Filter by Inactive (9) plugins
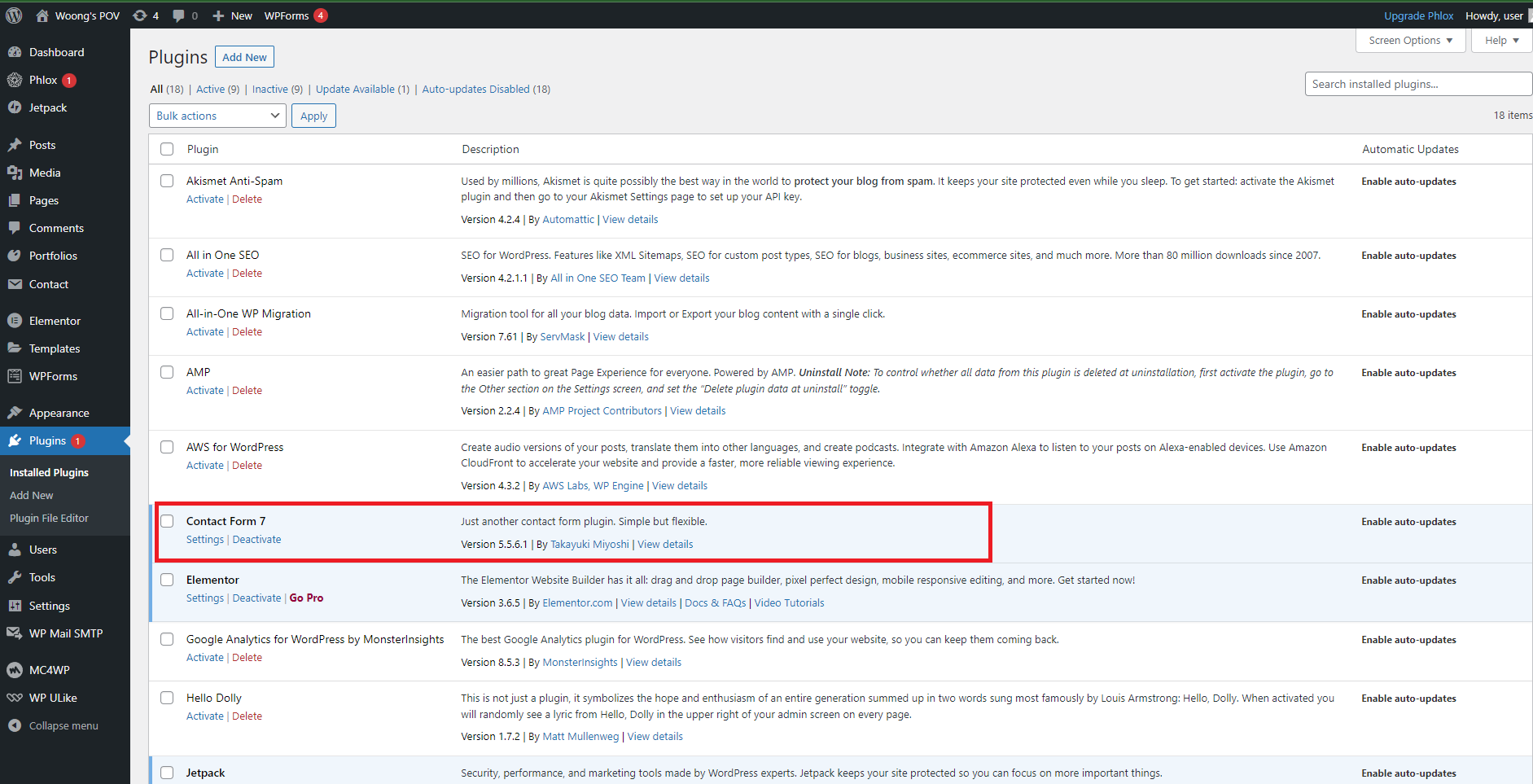Screen dimensions: 1533x784 278,89
